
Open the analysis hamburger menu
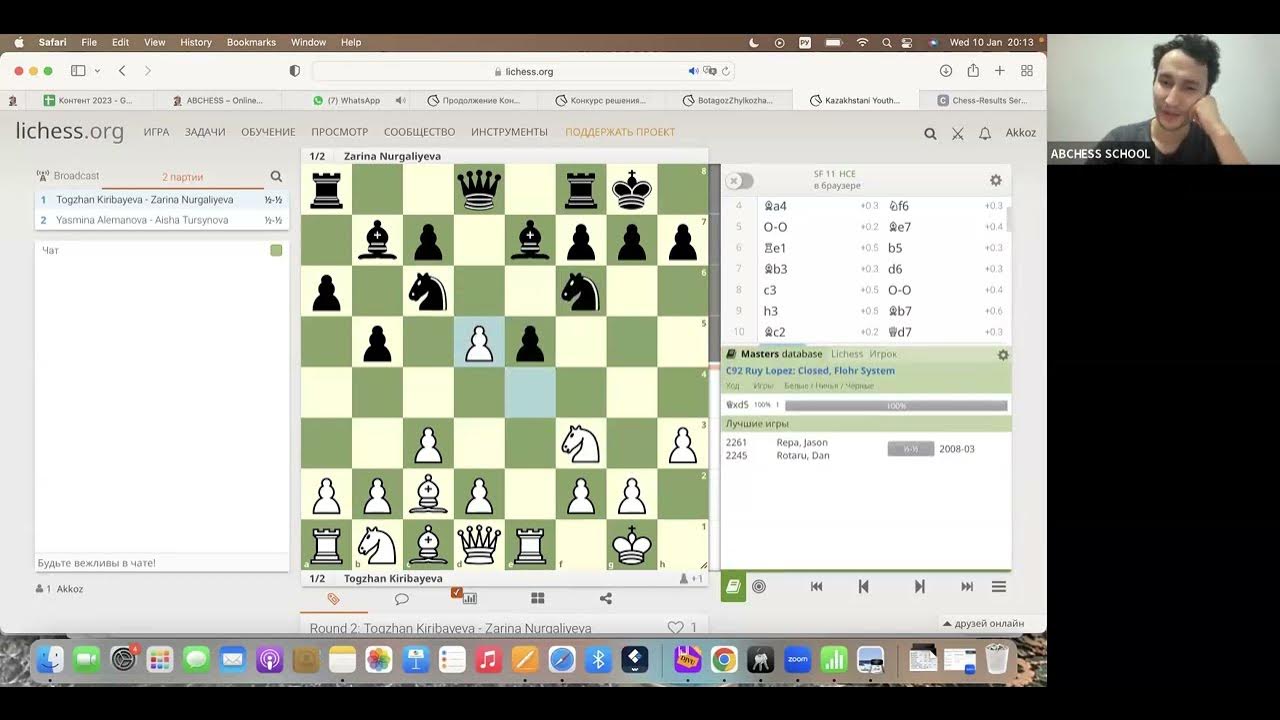(x=998, y=587)
